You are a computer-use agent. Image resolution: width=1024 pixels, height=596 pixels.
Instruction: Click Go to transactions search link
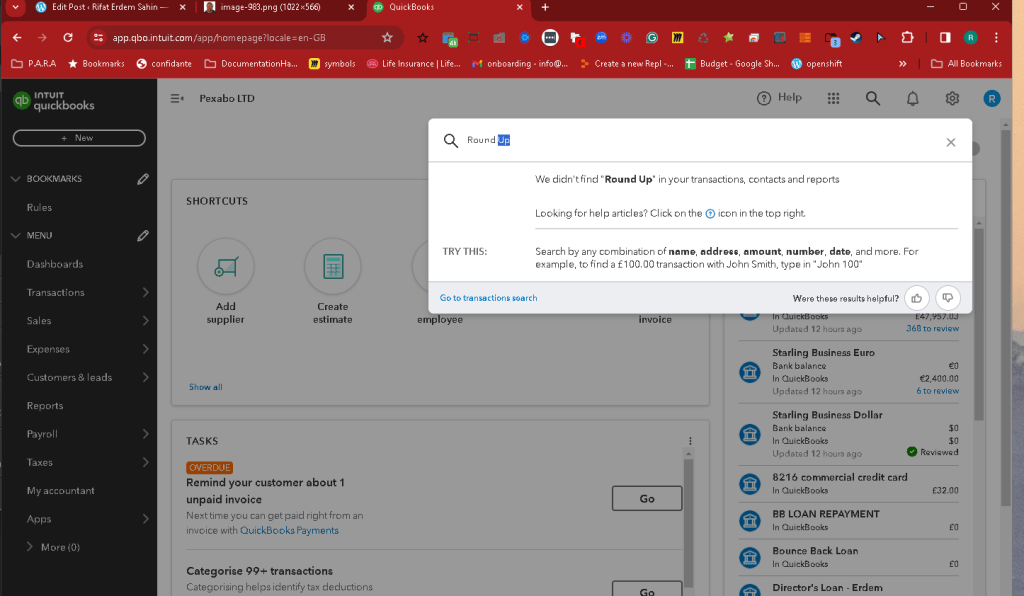coord(488,298)
